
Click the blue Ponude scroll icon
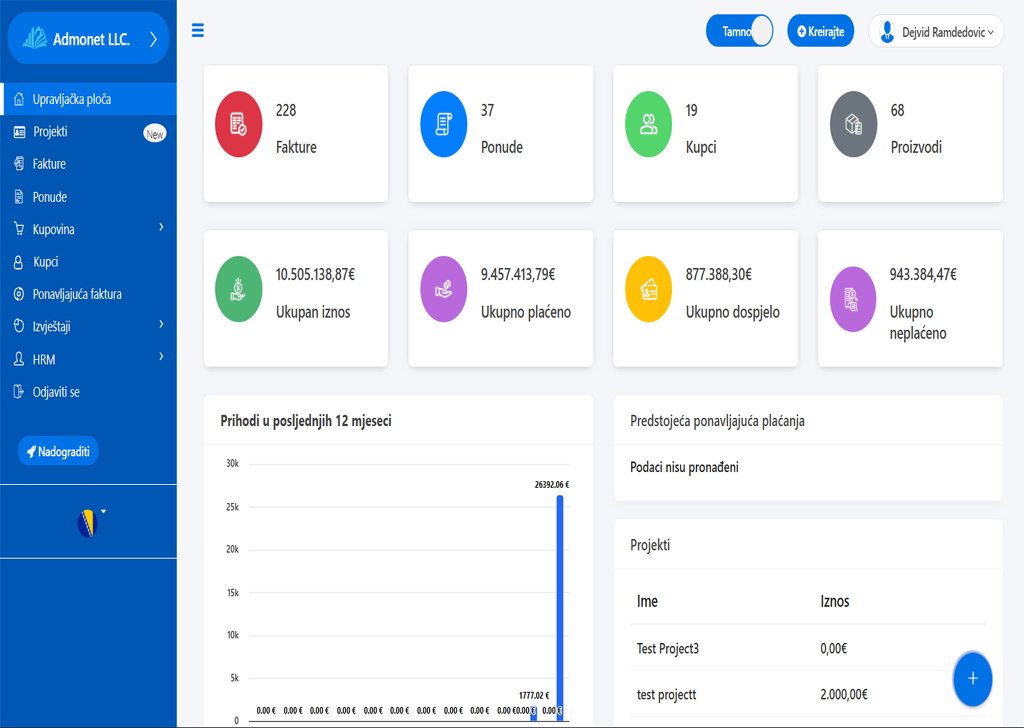point(443,124)
